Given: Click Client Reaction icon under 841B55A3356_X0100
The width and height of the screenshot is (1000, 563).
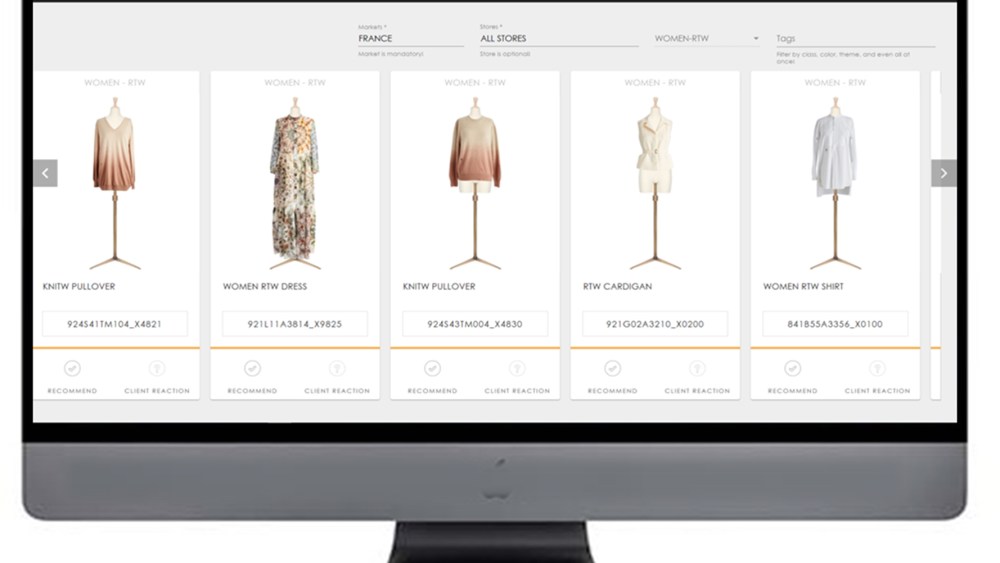Looking at the screenshot, I should pyautogui.click(x=878, y=369).
